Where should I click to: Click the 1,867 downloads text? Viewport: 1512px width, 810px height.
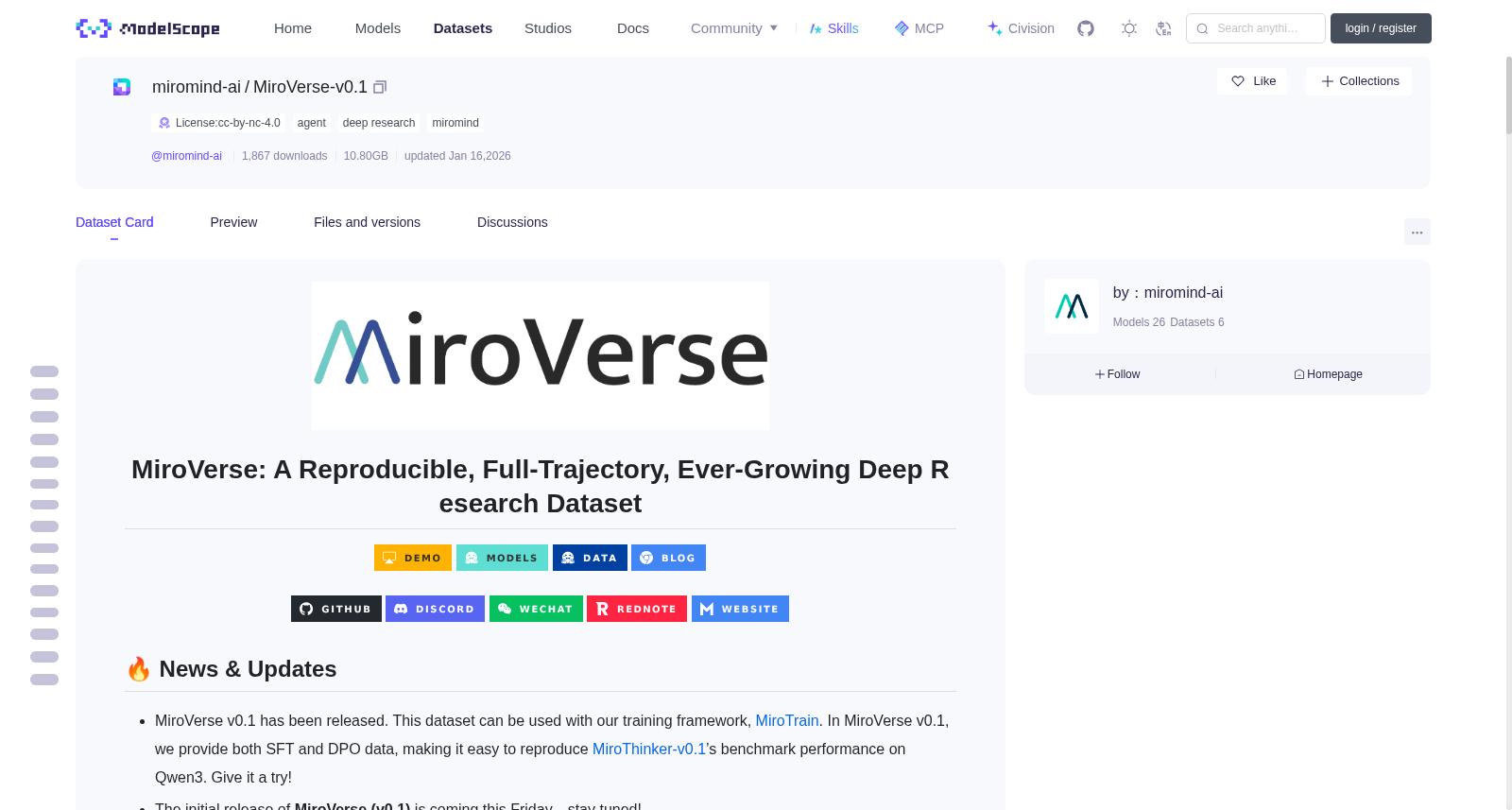(x=284, y=156)
